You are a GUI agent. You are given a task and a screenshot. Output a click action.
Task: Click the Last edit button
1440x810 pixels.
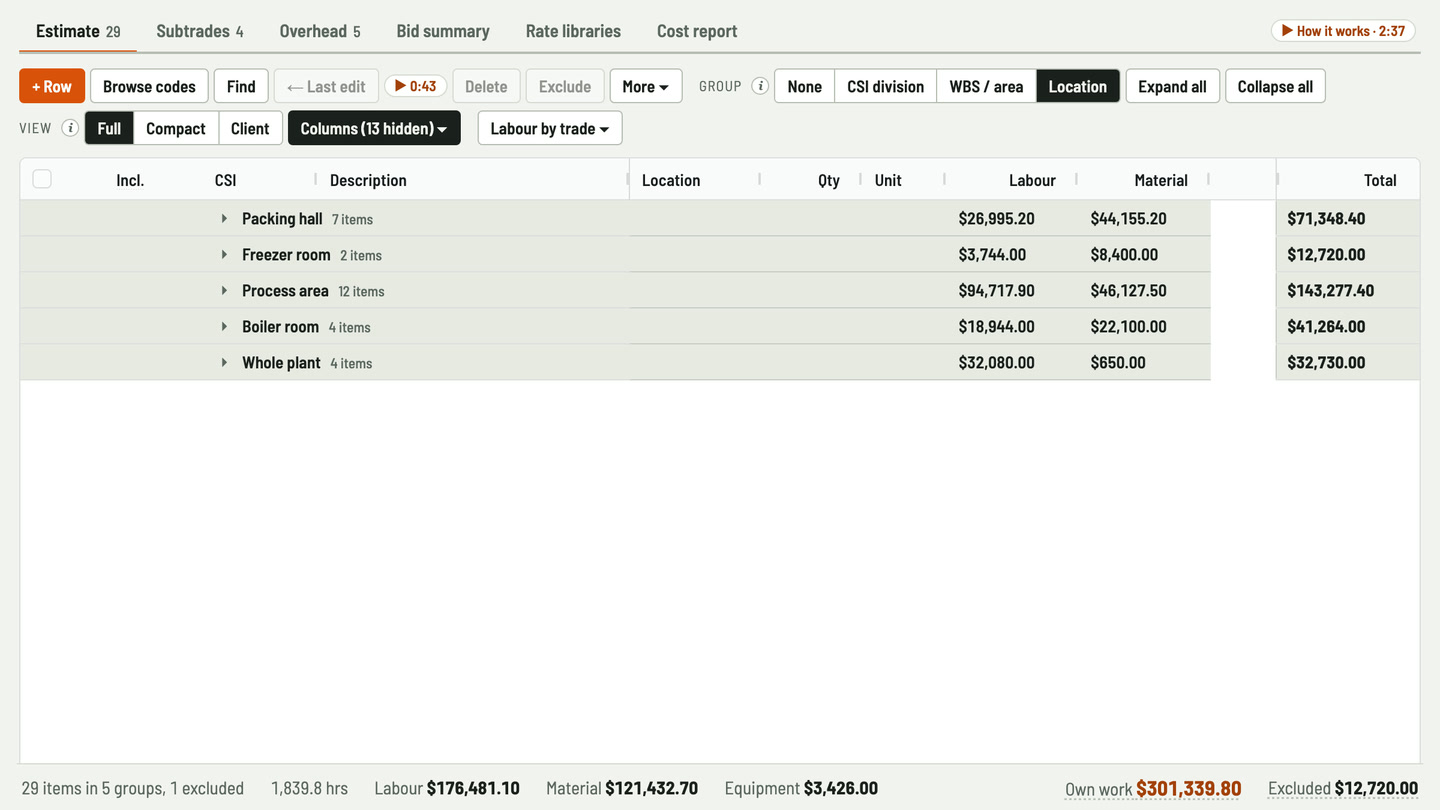pyautogui.click(x=326, y=86)
